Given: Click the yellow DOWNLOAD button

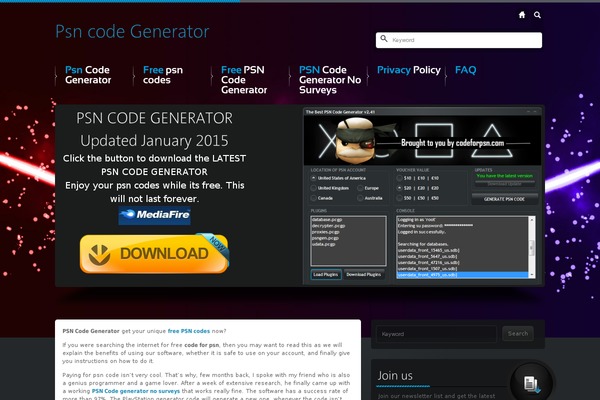Looking at the screenshot, I should click(x=154, y=254).
